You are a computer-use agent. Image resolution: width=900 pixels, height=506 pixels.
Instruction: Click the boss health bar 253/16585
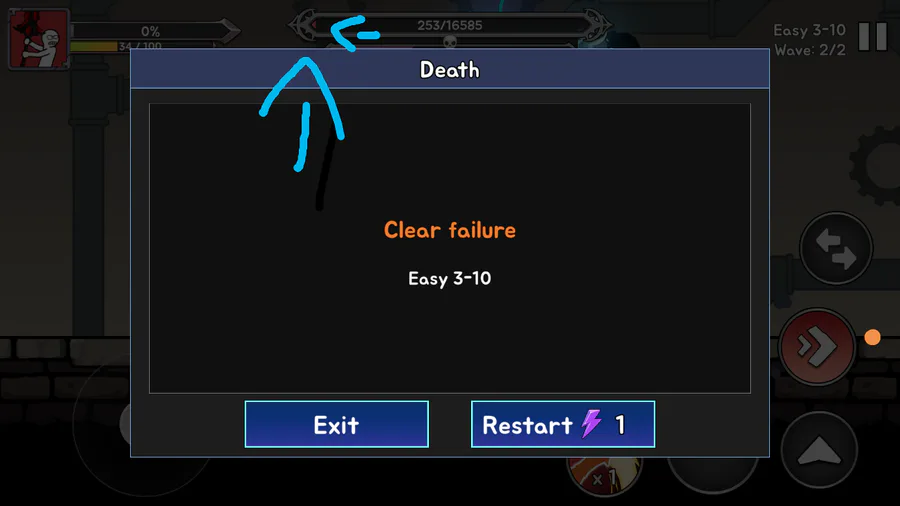point(449,25)
